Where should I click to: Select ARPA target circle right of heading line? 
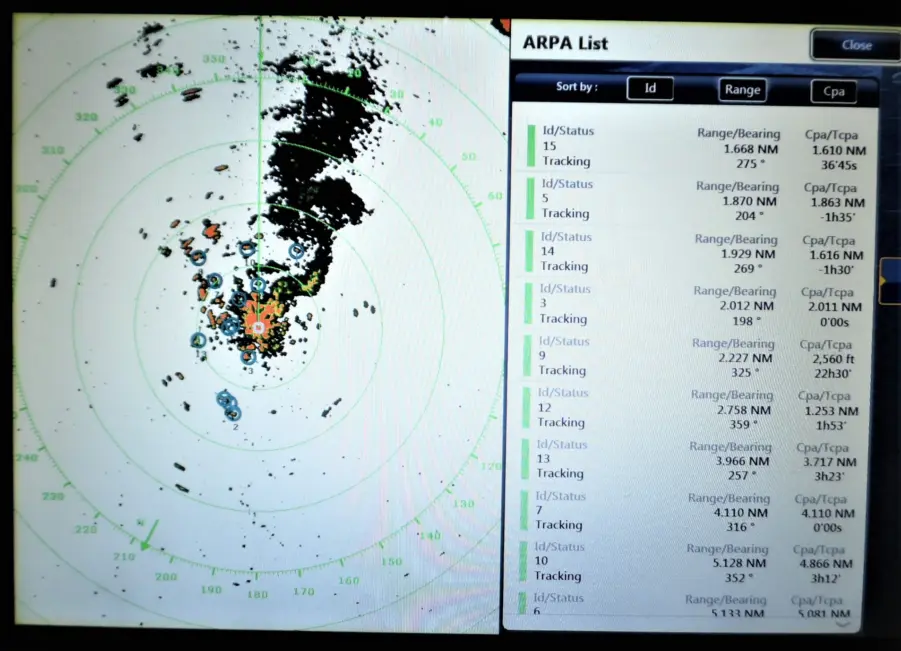(296, 251)
